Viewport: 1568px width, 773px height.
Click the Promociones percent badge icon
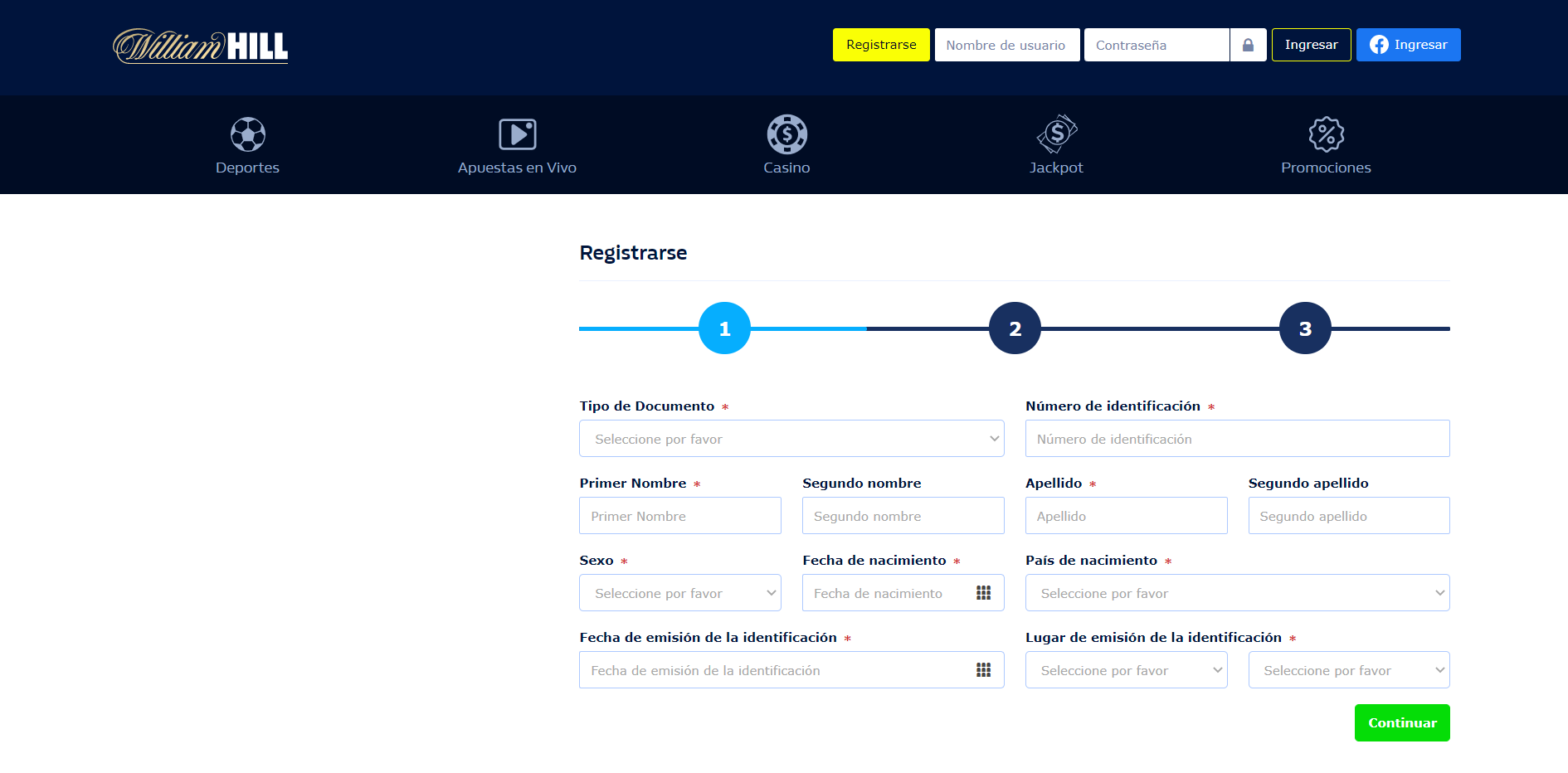(1327, 134)
